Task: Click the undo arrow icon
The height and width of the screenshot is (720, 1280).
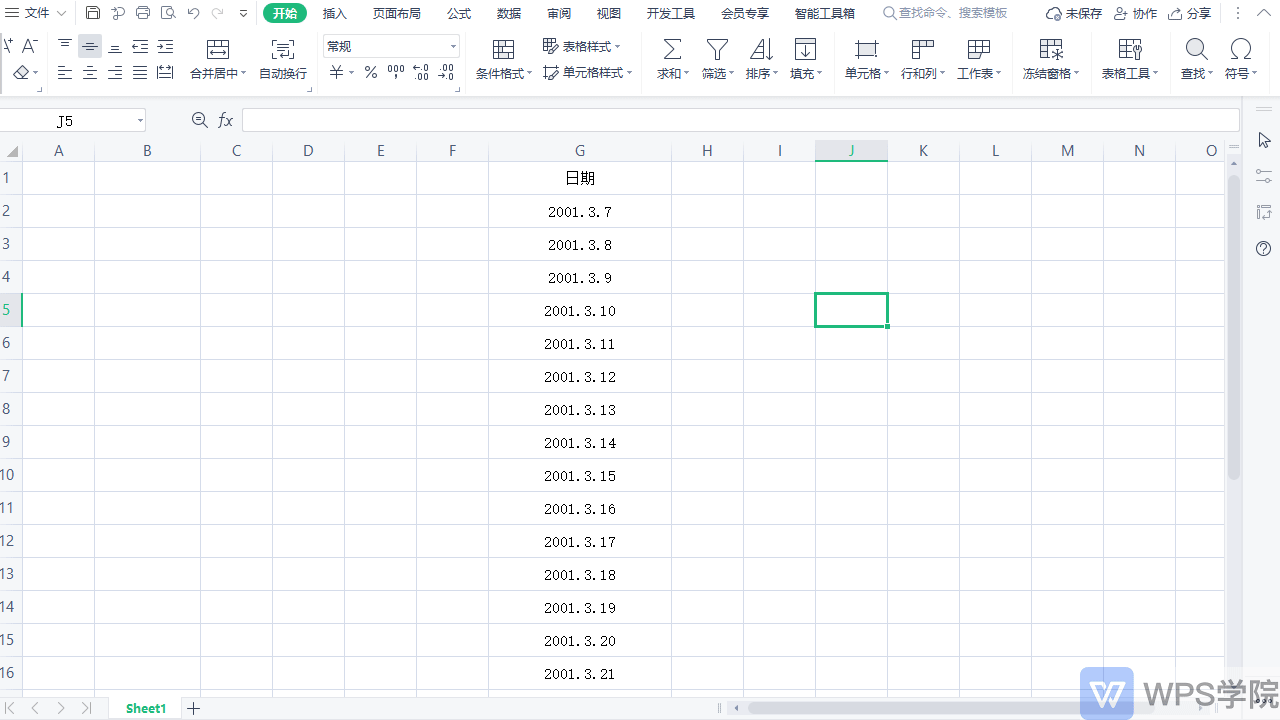Action: pos(194,13)
